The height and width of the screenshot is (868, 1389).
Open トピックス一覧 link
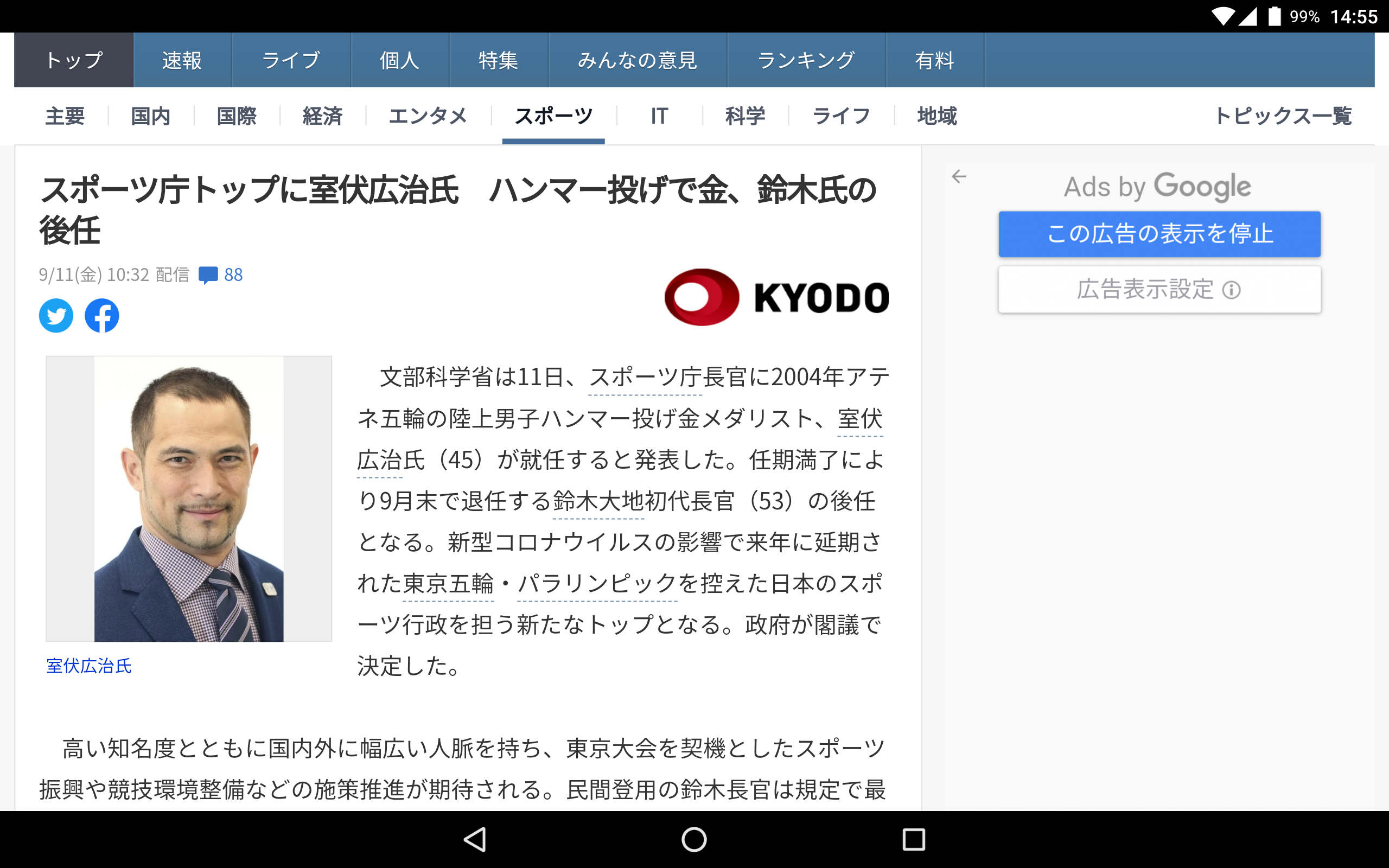pos(1283,116)
